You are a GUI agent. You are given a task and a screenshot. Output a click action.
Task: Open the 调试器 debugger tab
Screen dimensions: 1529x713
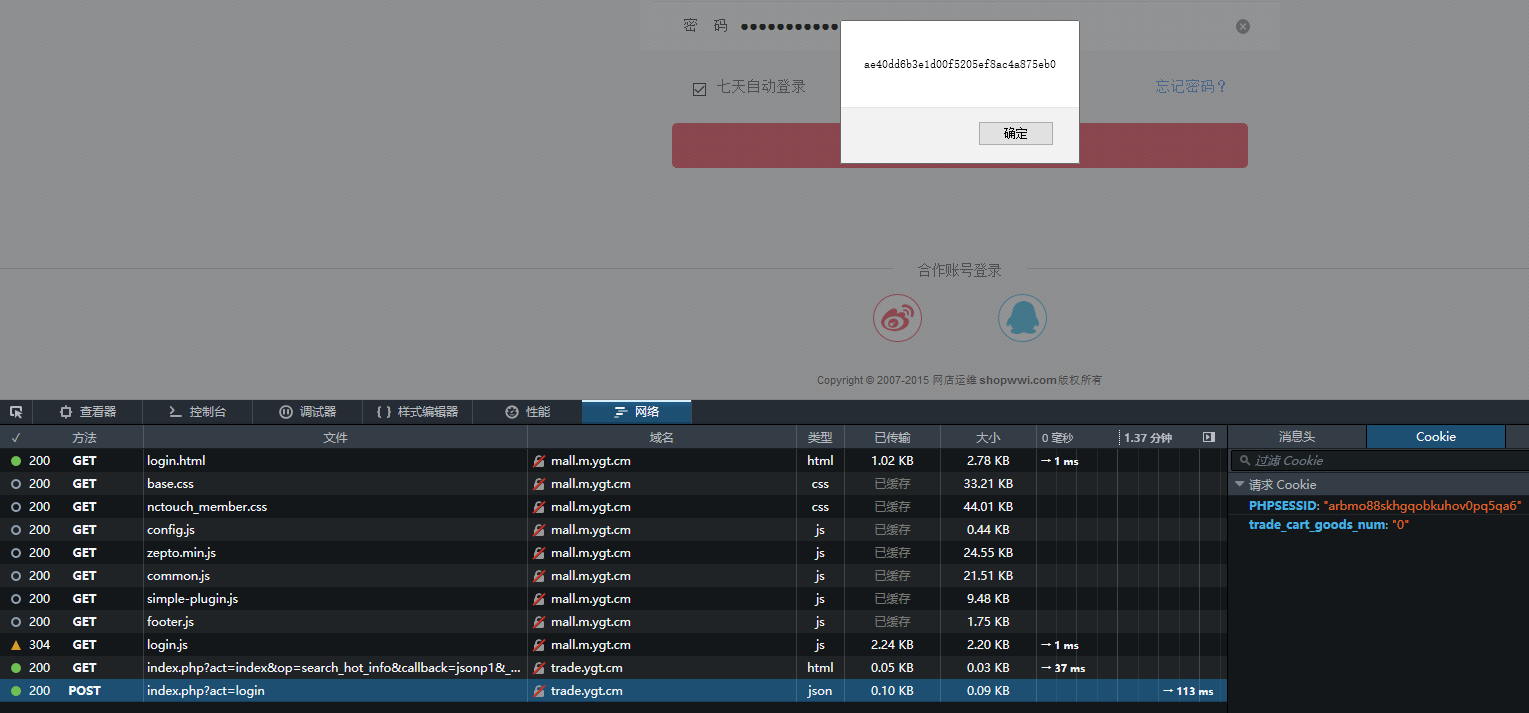click(307, 412)
